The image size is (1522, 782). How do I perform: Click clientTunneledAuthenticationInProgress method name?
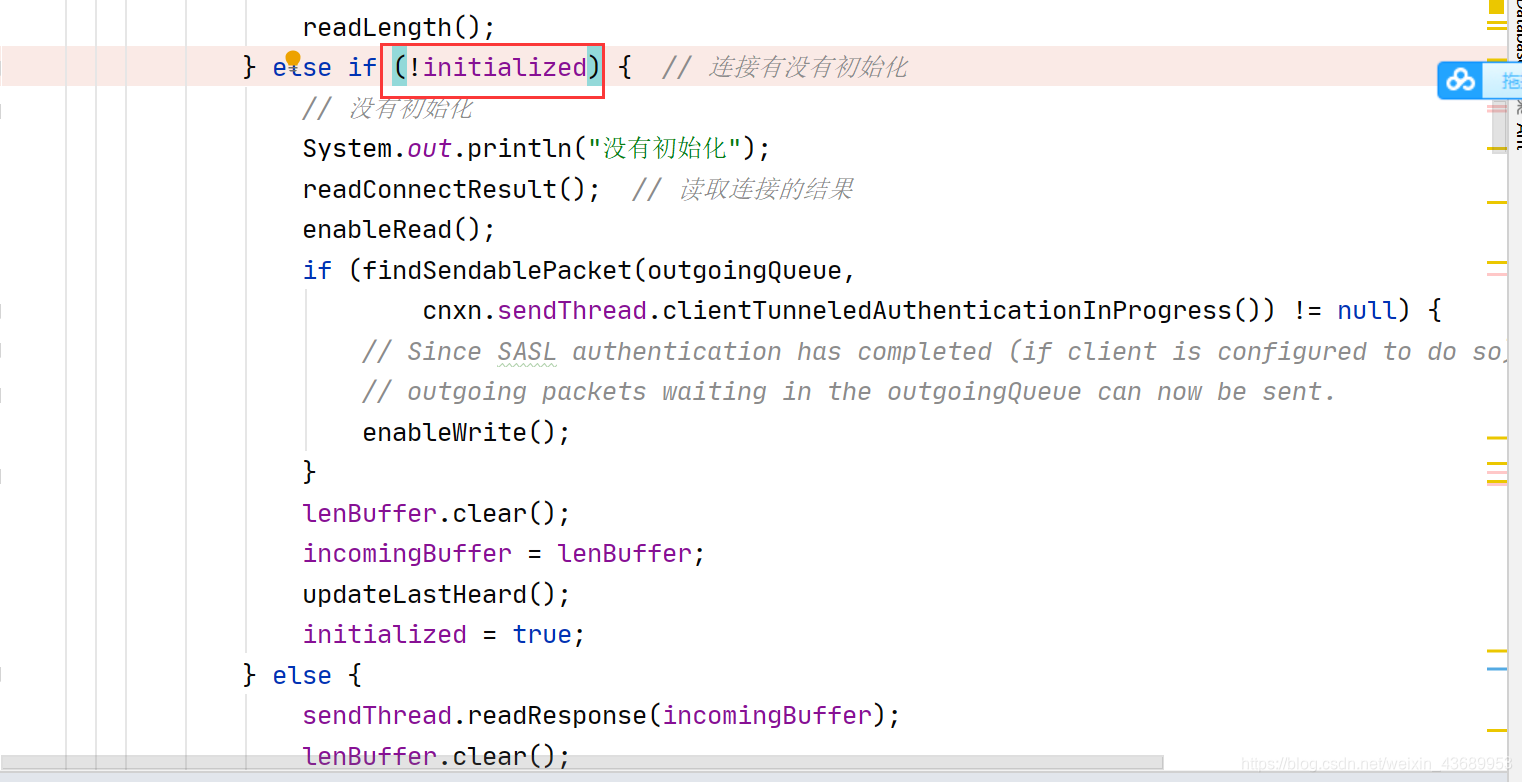[946, 311]
